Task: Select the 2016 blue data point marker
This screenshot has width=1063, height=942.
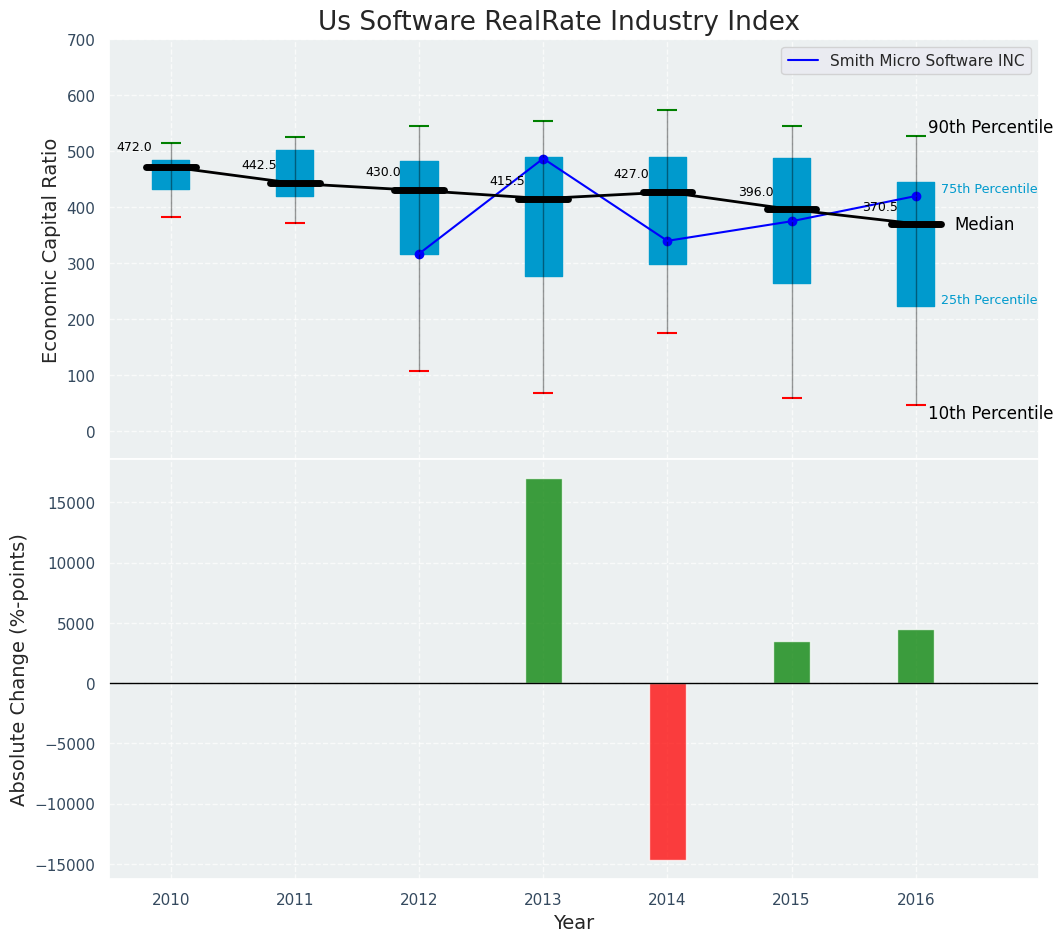Action: [x=916, y=196]
